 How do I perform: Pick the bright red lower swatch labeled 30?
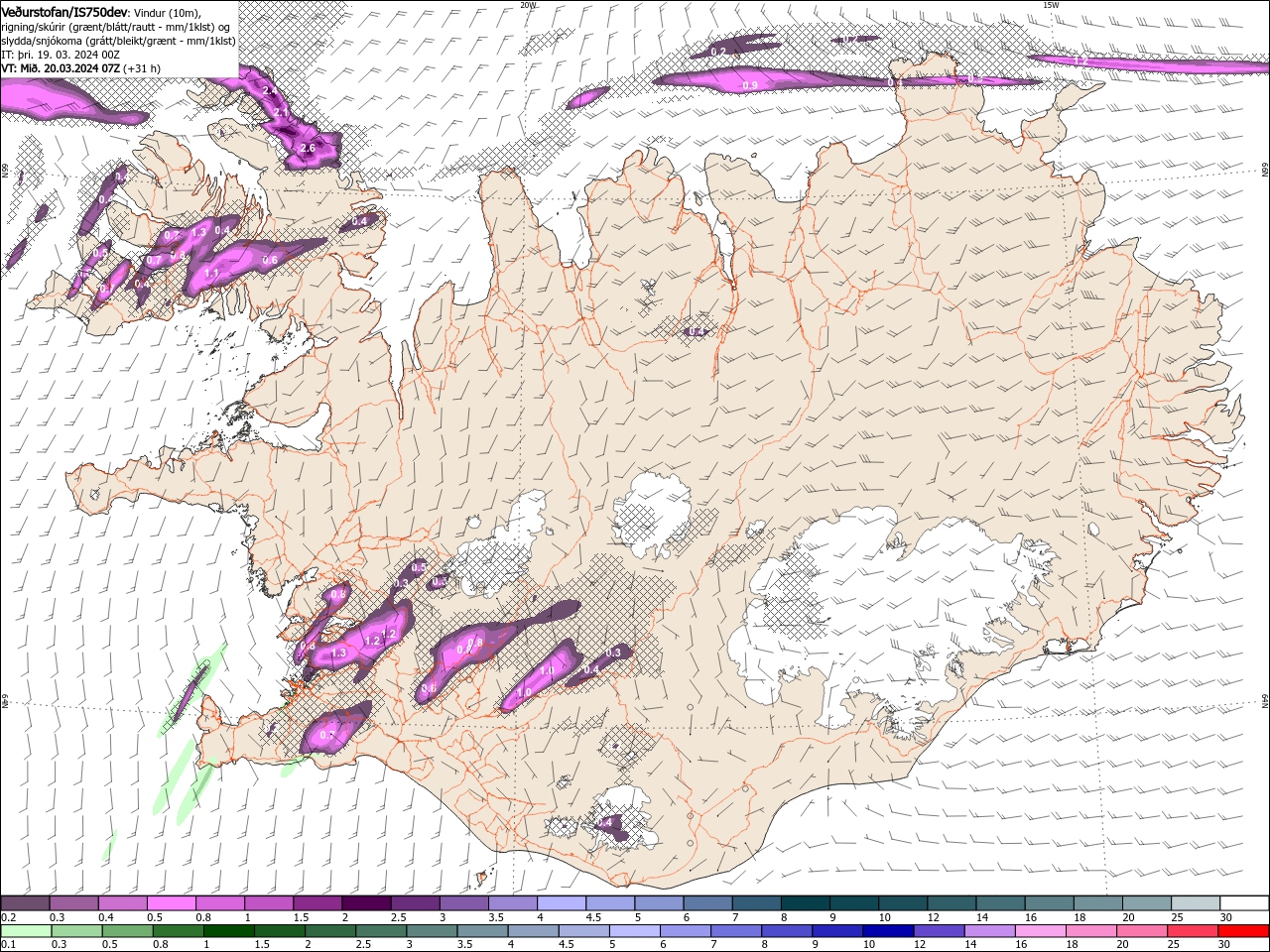point(1243,931)
